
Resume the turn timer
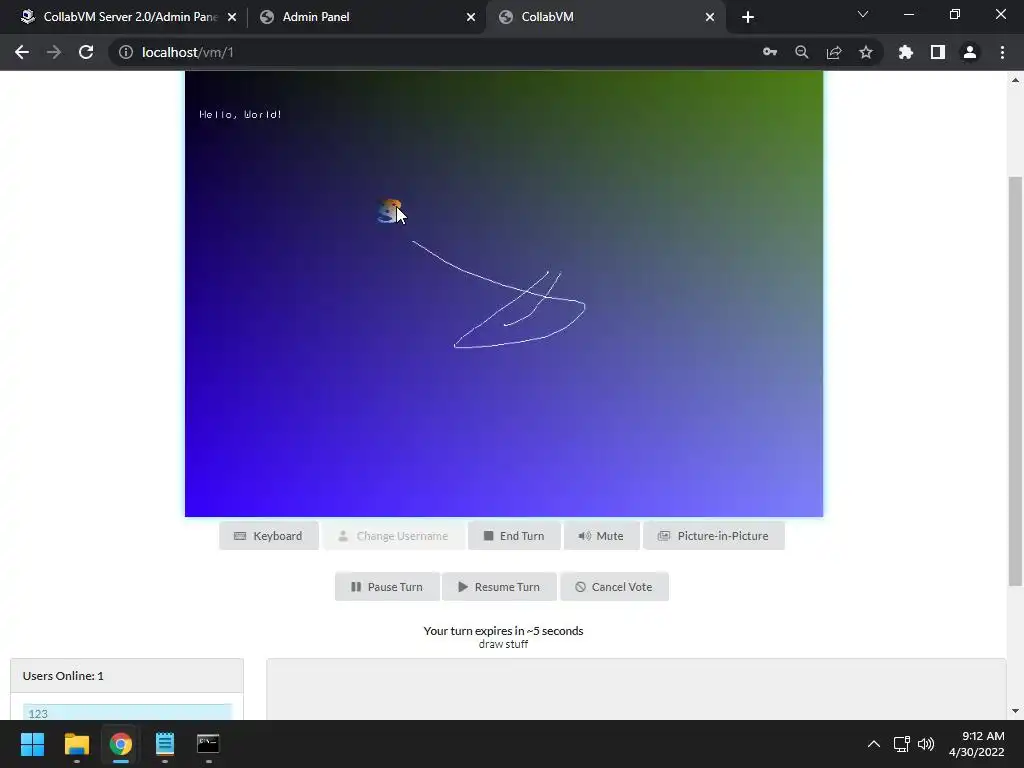point(499,586)
